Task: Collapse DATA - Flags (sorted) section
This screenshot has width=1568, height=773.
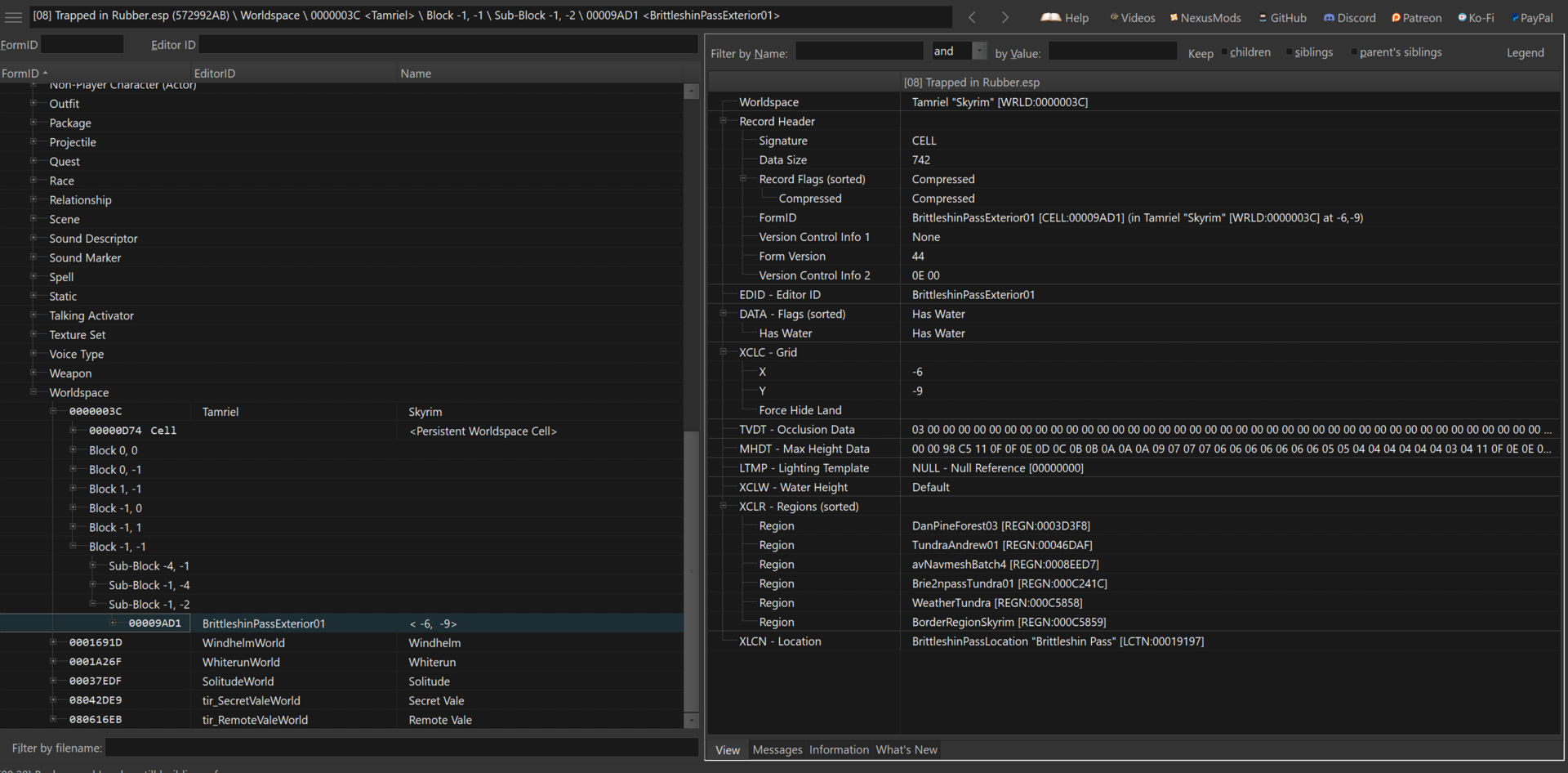Action: point(723,313)
